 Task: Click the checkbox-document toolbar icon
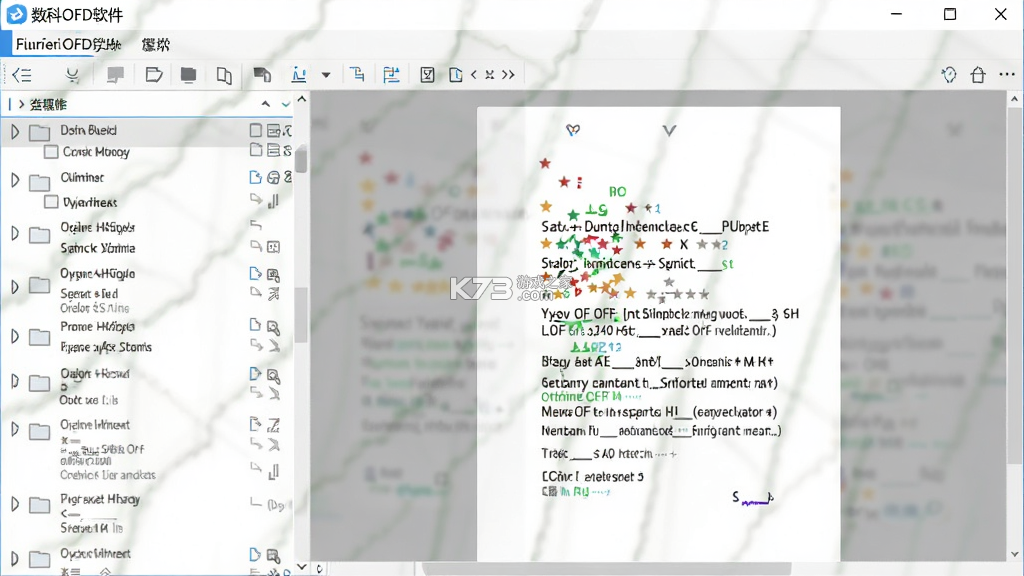(427, 75)
